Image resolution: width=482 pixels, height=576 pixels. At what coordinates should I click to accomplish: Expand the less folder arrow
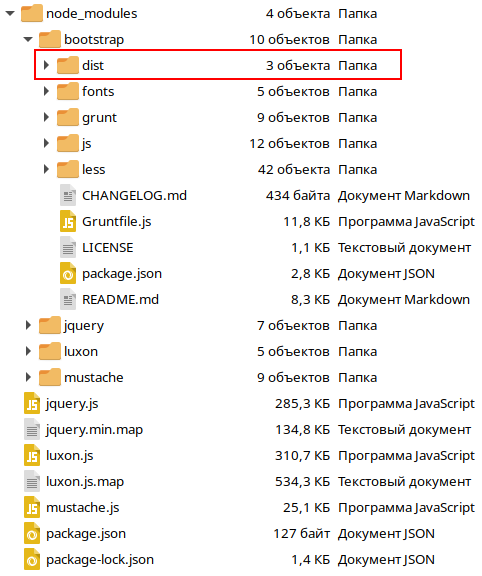tap(46, 169)
